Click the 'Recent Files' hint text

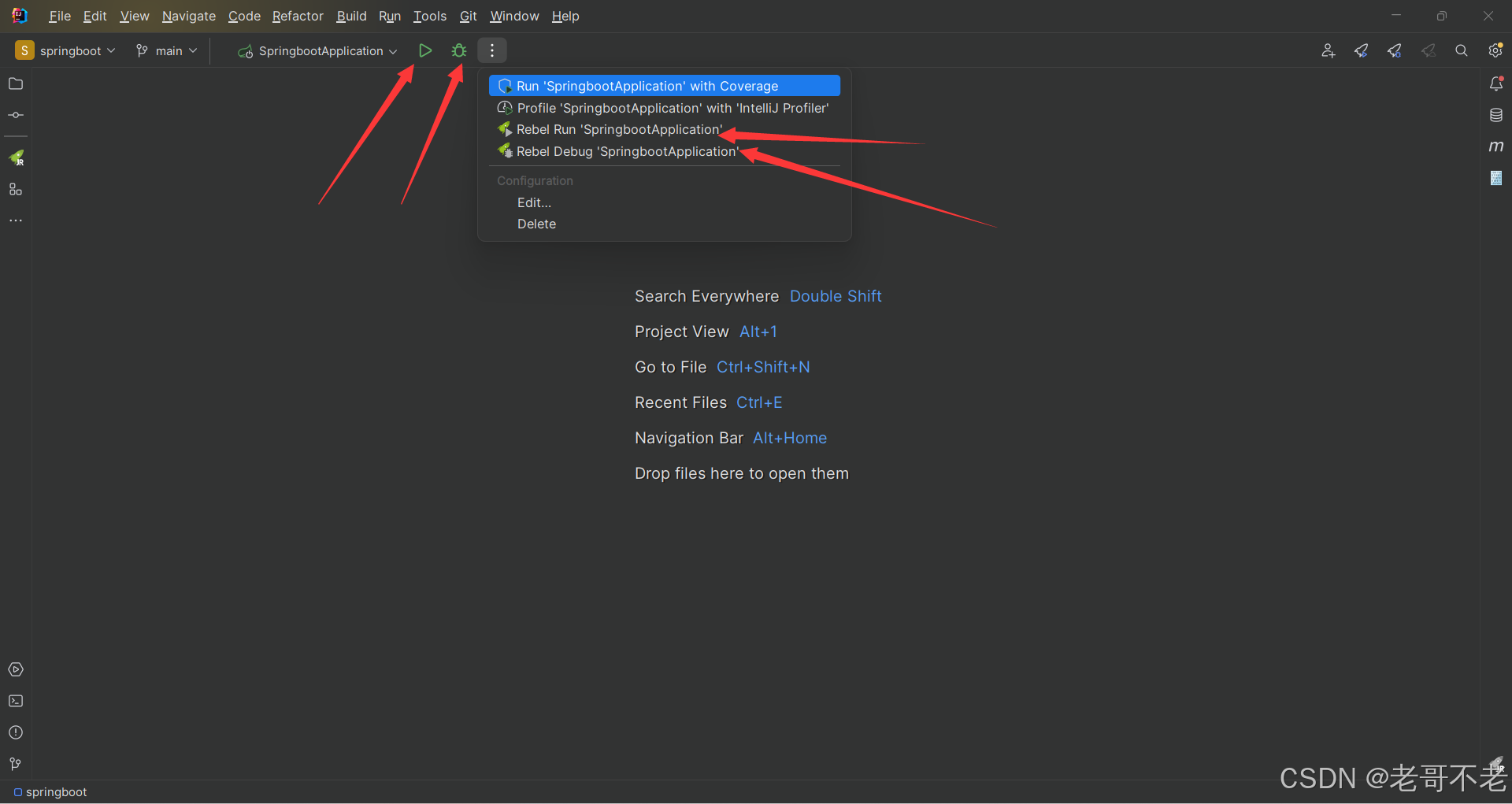[x=680, y=402]
